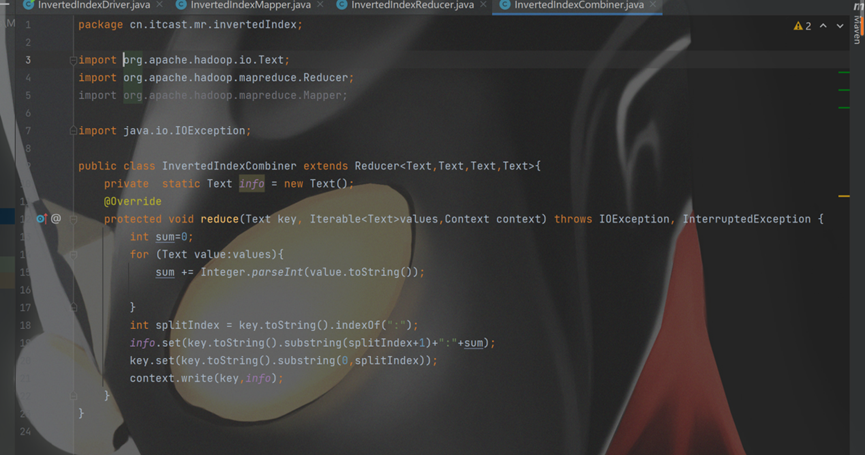Click the @Override annotation
865x455 pixels.
tap(132, 201)
